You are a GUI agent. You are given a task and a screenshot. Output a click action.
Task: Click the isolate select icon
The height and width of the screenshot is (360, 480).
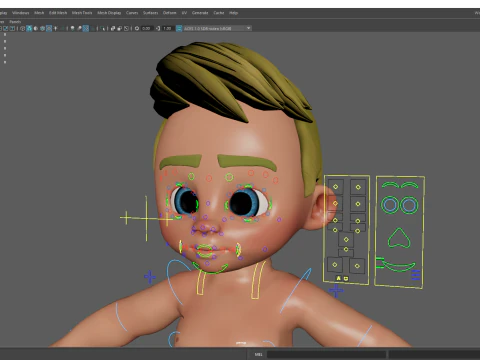coord(102,28)
